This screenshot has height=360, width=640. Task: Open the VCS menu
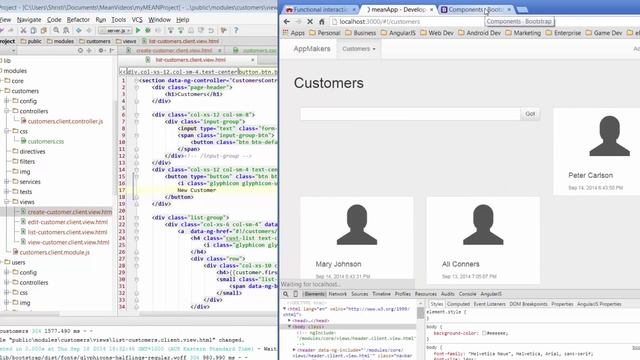(137, 20)
